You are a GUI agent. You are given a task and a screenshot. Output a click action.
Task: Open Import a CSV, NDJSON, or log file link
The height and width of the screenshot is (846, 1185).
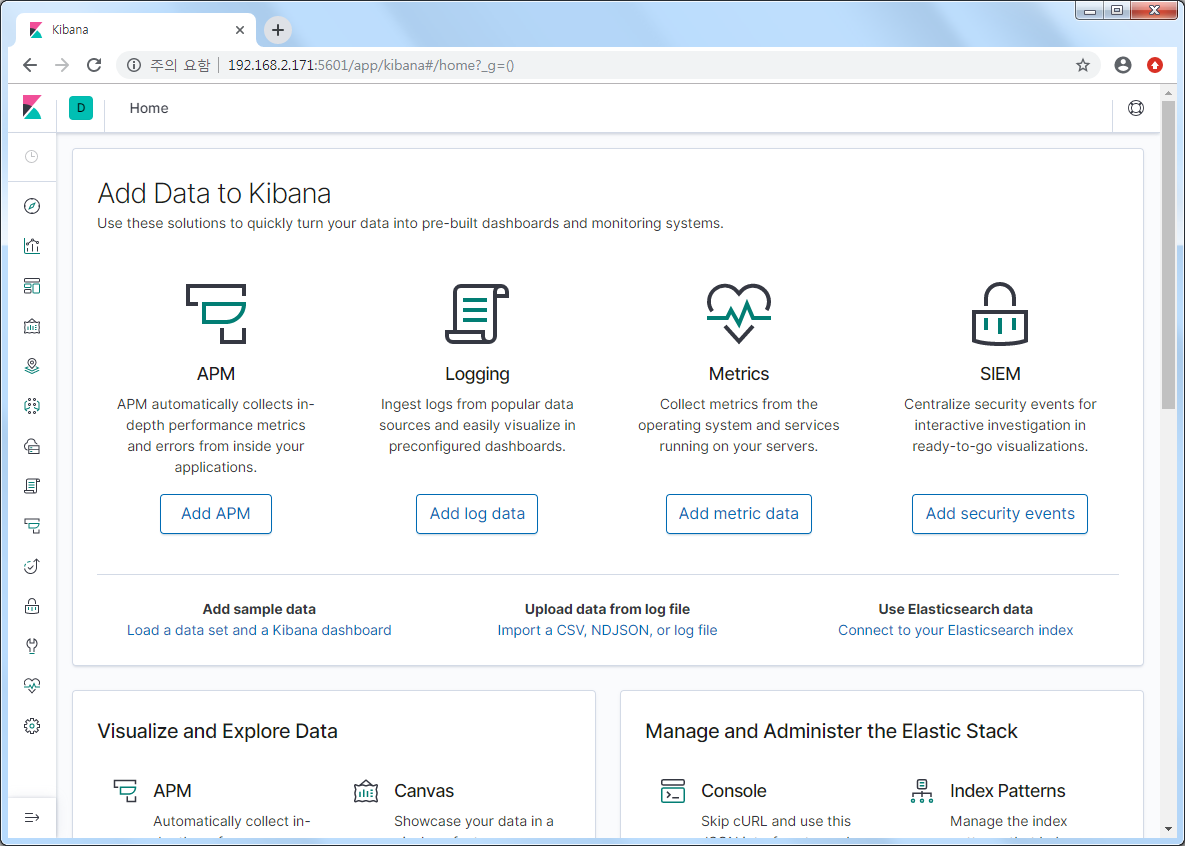608,630
